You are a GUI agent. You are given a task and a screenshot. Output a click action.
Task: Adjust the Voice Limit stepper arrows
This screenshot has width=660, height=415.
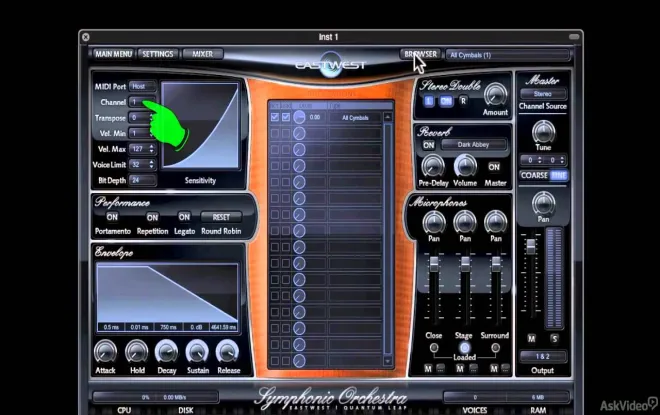(x=152, y=165)
